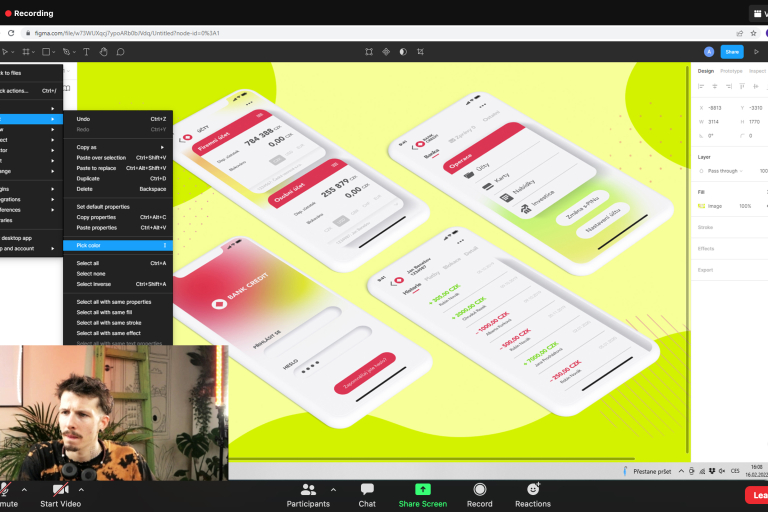768x512 pixels.
Task: Select Copy properties menu entry
Action: (96, 217)
